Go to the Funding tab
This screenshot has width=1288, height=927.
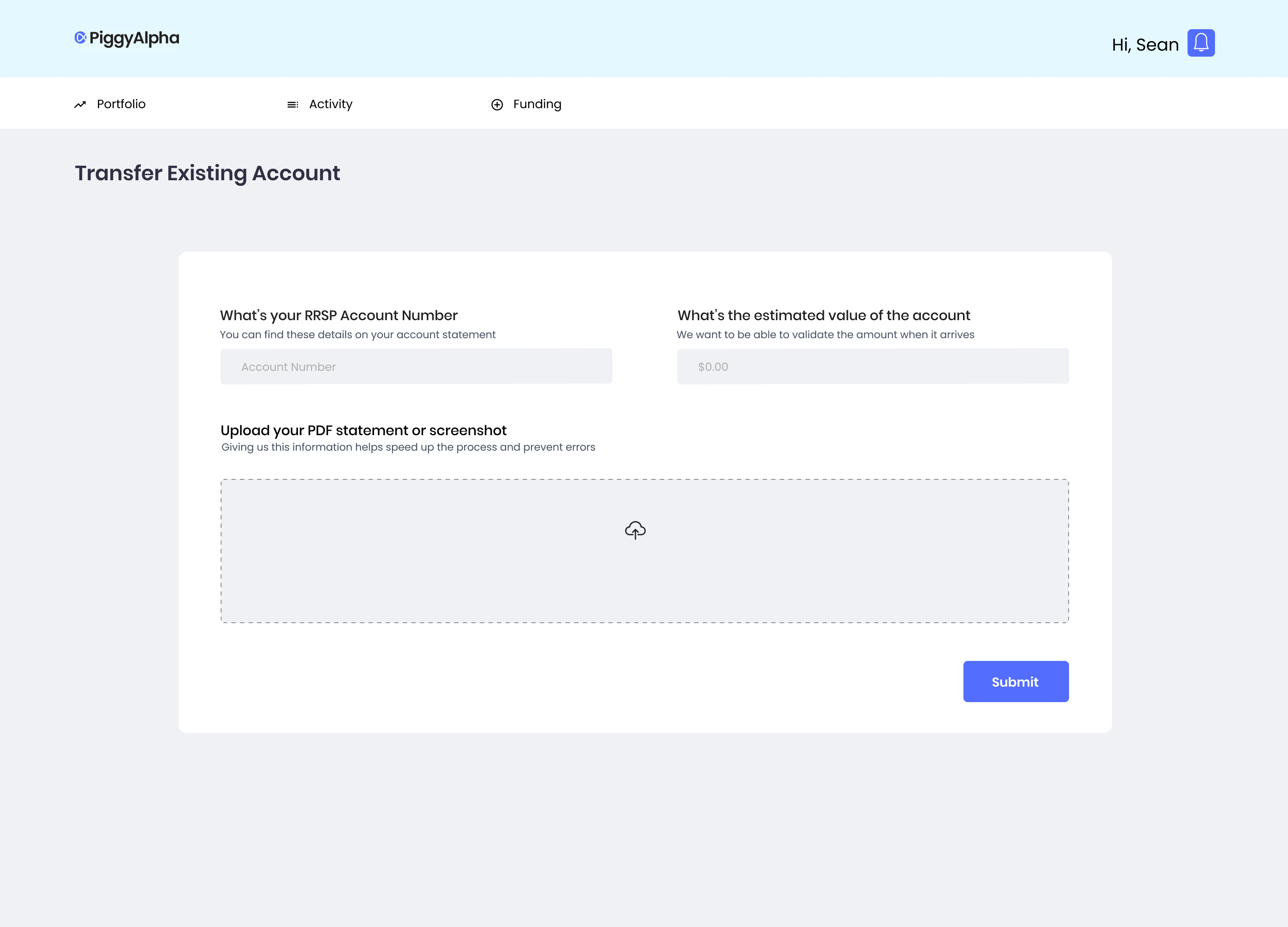(x=537, y=104)
